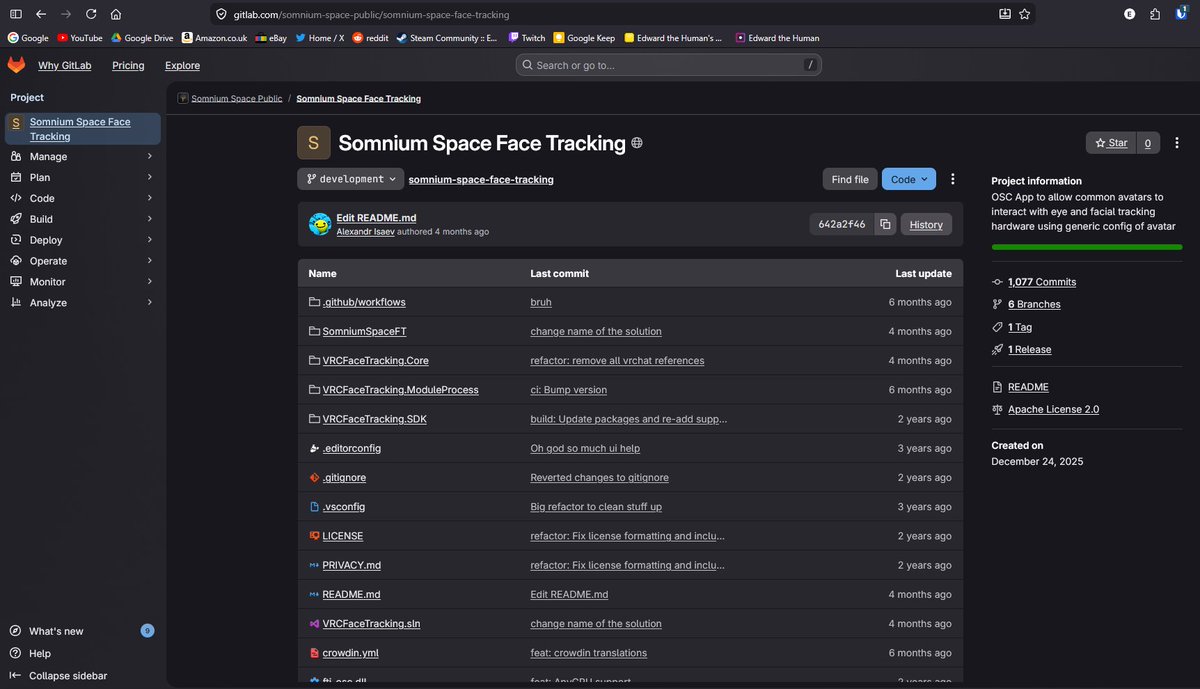This screenshot has width=1200, height=689.
Task: Open the VRCFaceTracking.Core folder
Action: (375, 360)
